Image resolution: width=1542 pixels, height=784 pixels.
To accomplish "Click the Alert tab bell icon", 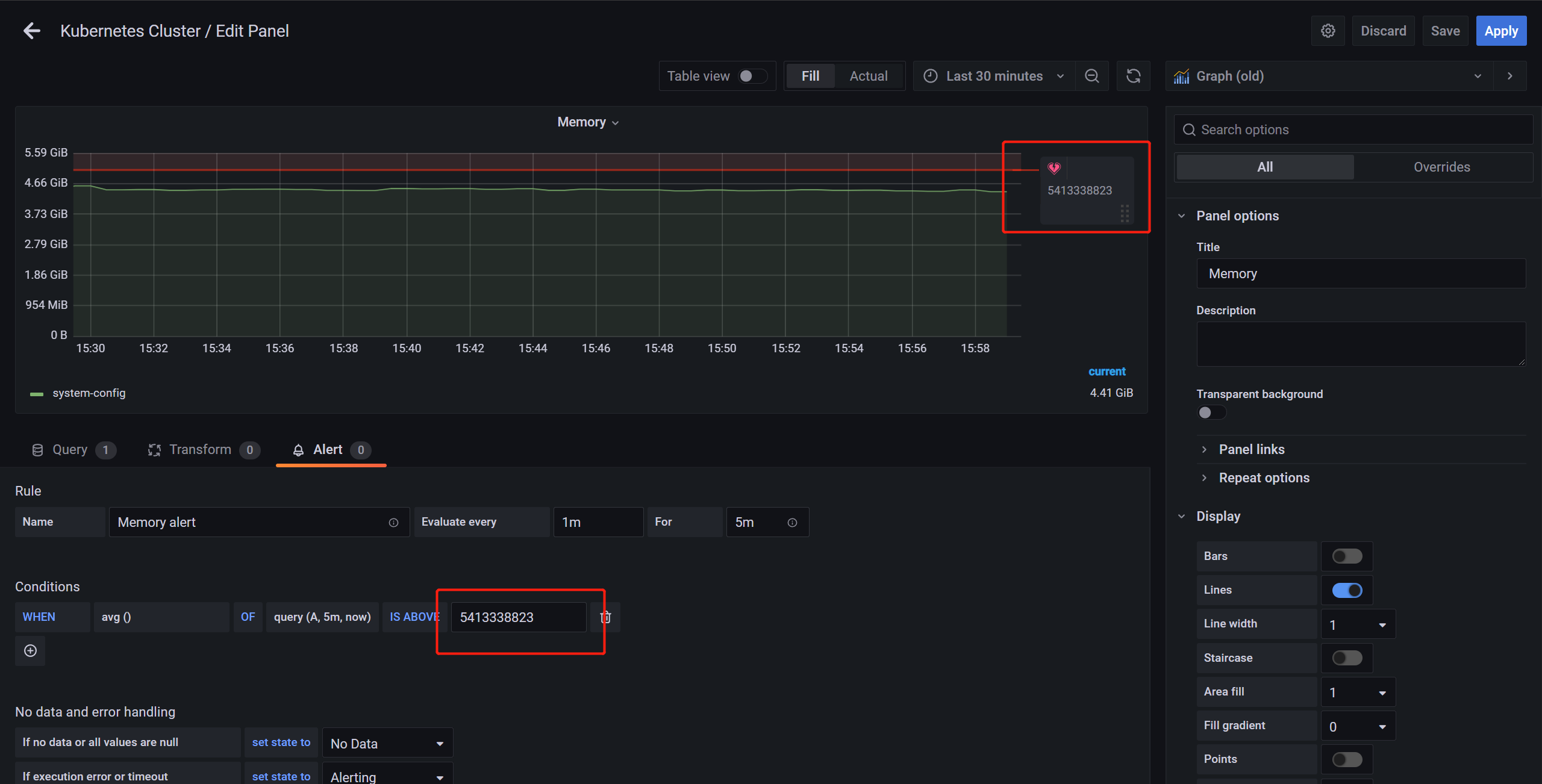I will point(298,450).
